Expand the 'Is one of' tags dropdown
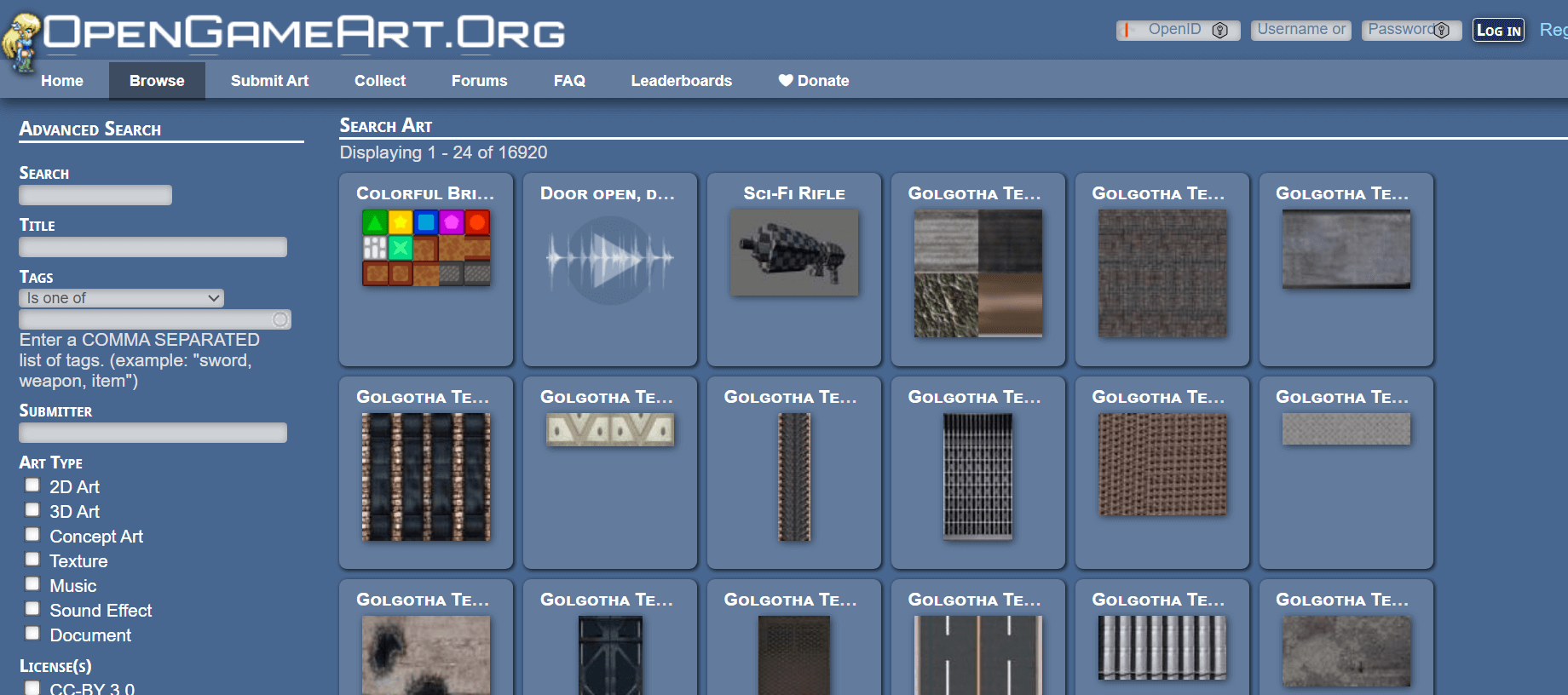This screenshot has height=695, width=1568. tap(121, 298)
